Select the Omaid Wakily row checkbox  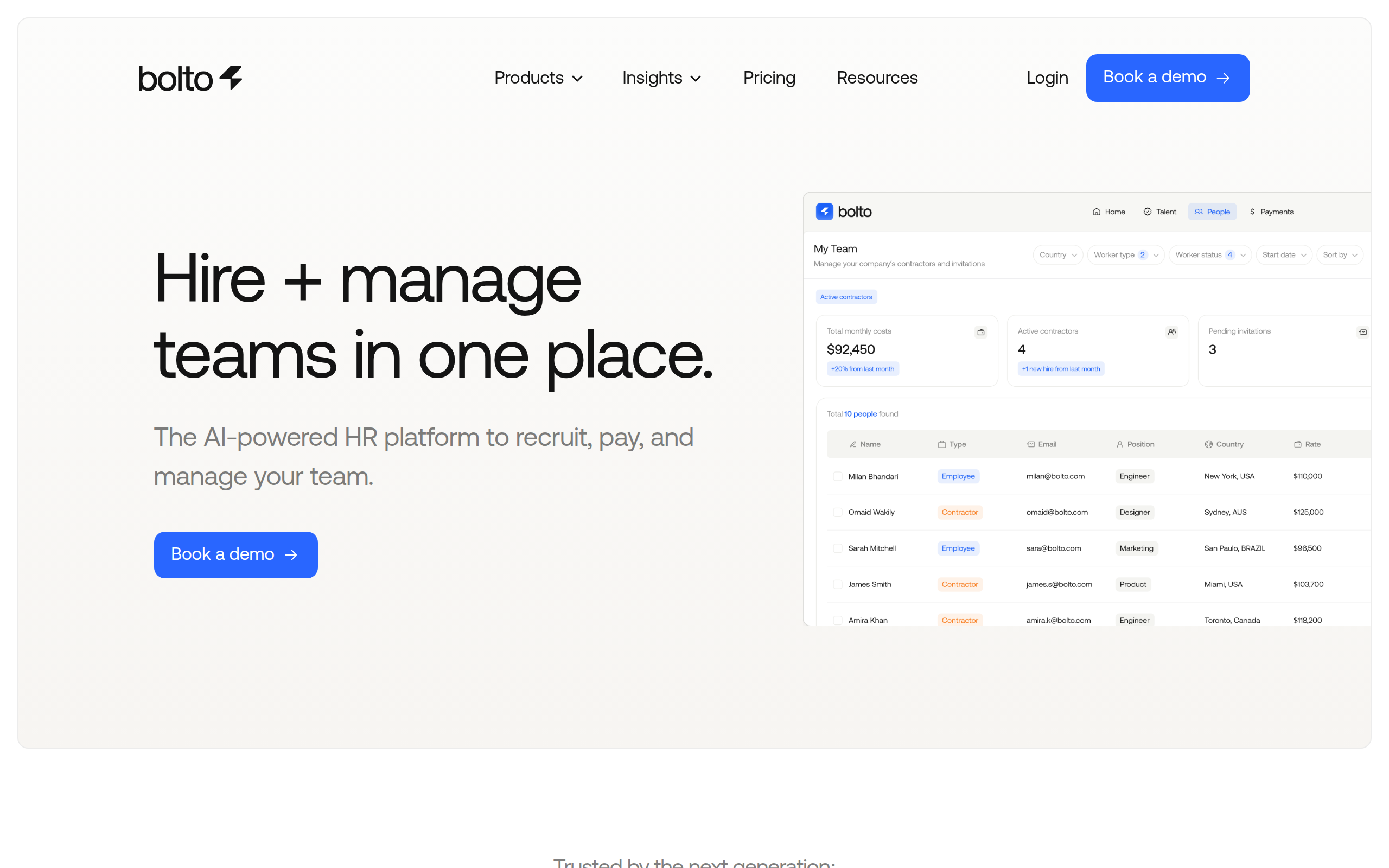[837, 512]
